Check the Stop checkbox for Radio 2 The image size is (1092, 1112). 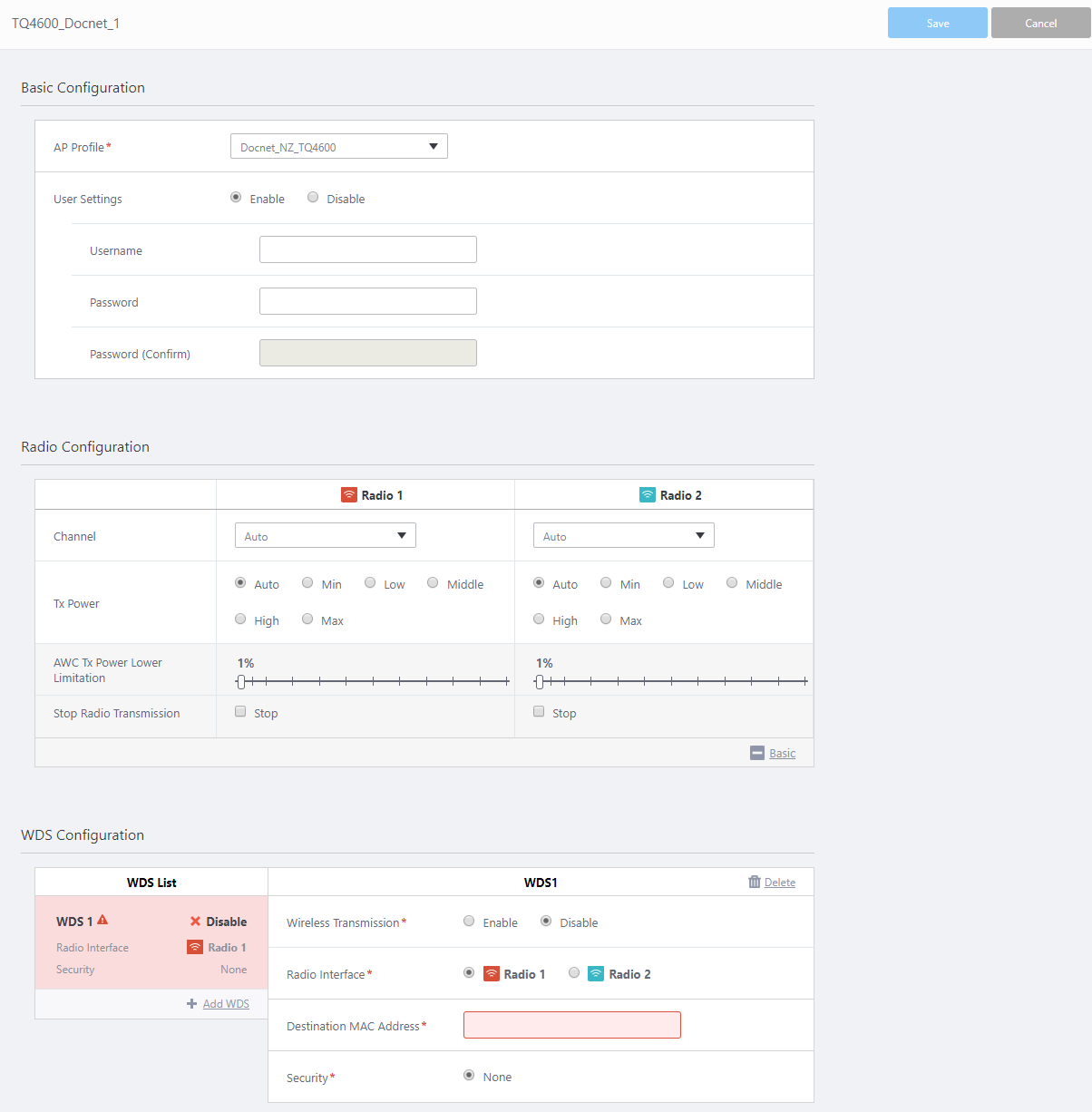539,712
